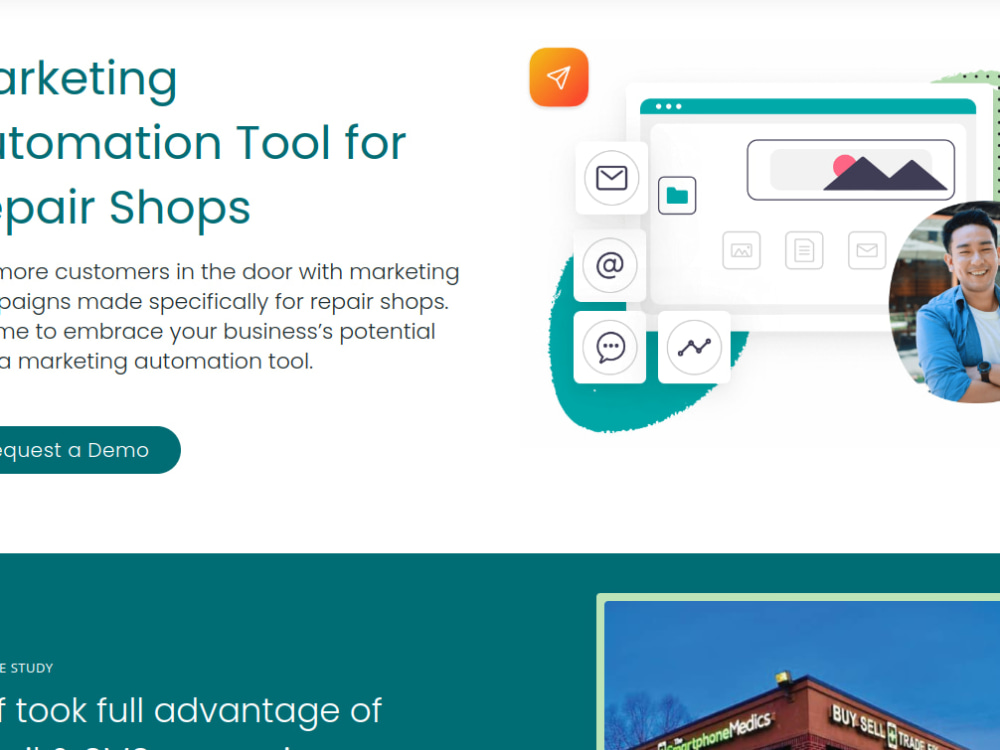Image resolution: width=1000 pixels, height=750 pixels.
Task: Select the teal folder icon
Action: point(677,195)
